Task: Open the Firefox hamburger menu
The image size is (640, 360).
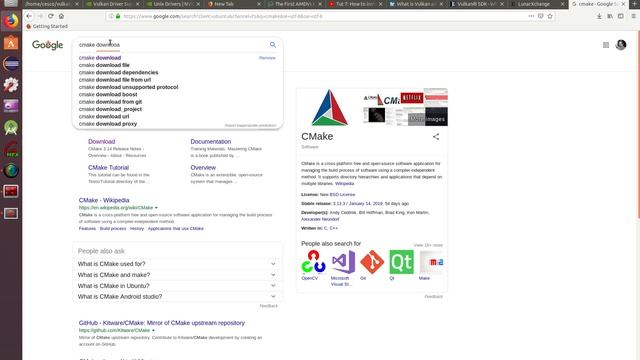Action: (x=633, y=16)
